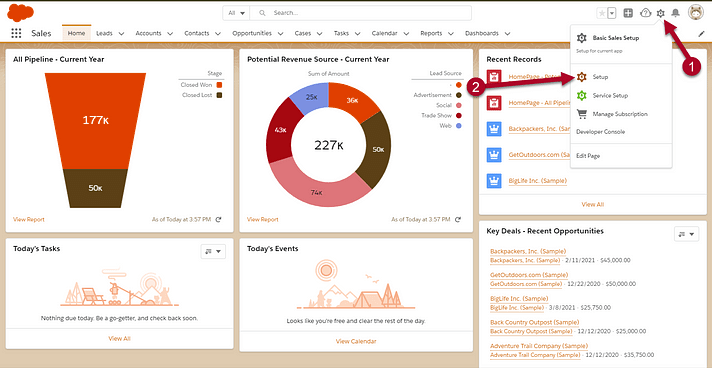
Task: Expand the Tasks tab chevron
Action: click(x=357, y=34)
